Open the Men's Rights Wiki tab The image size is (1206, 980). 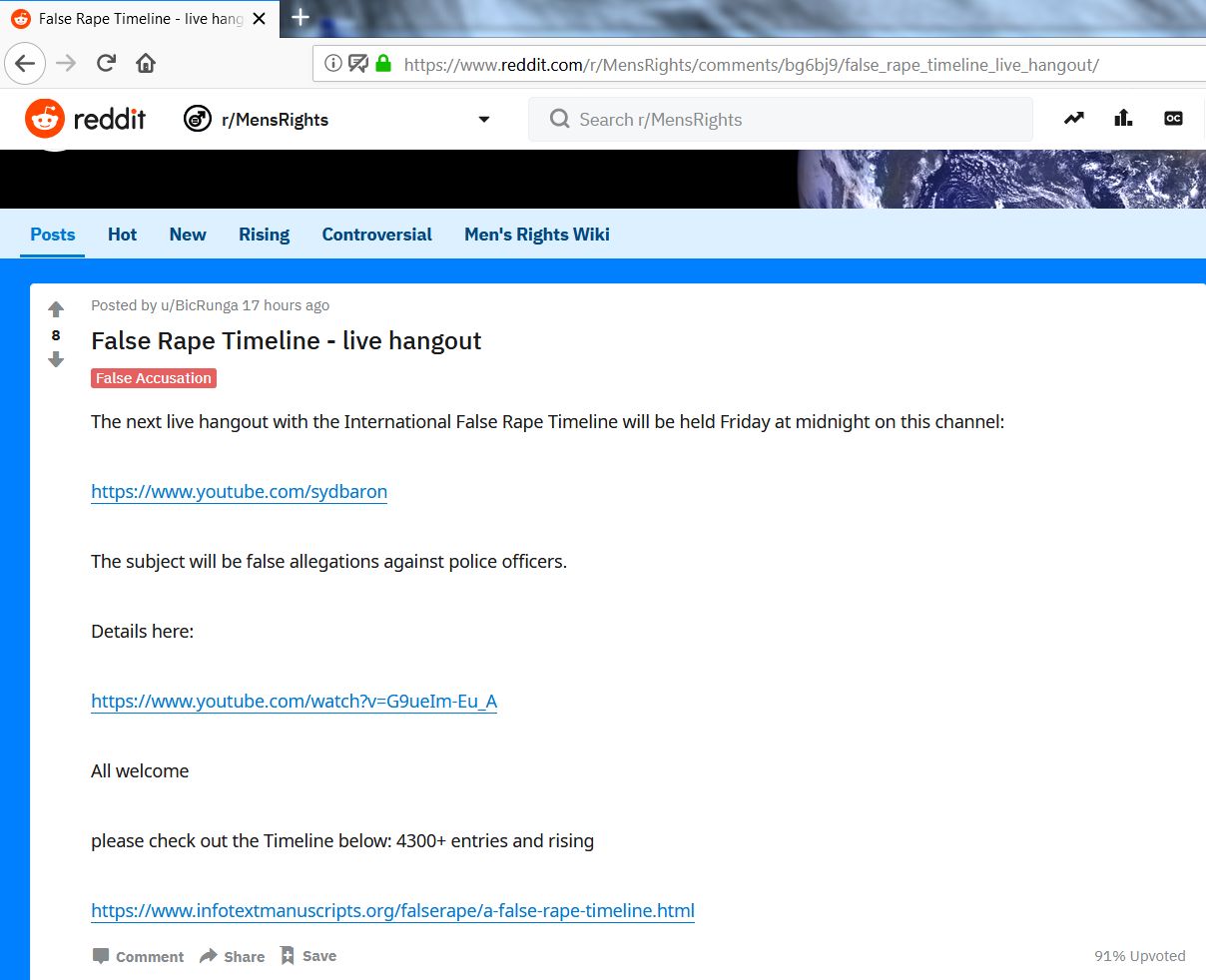point(536,235)
